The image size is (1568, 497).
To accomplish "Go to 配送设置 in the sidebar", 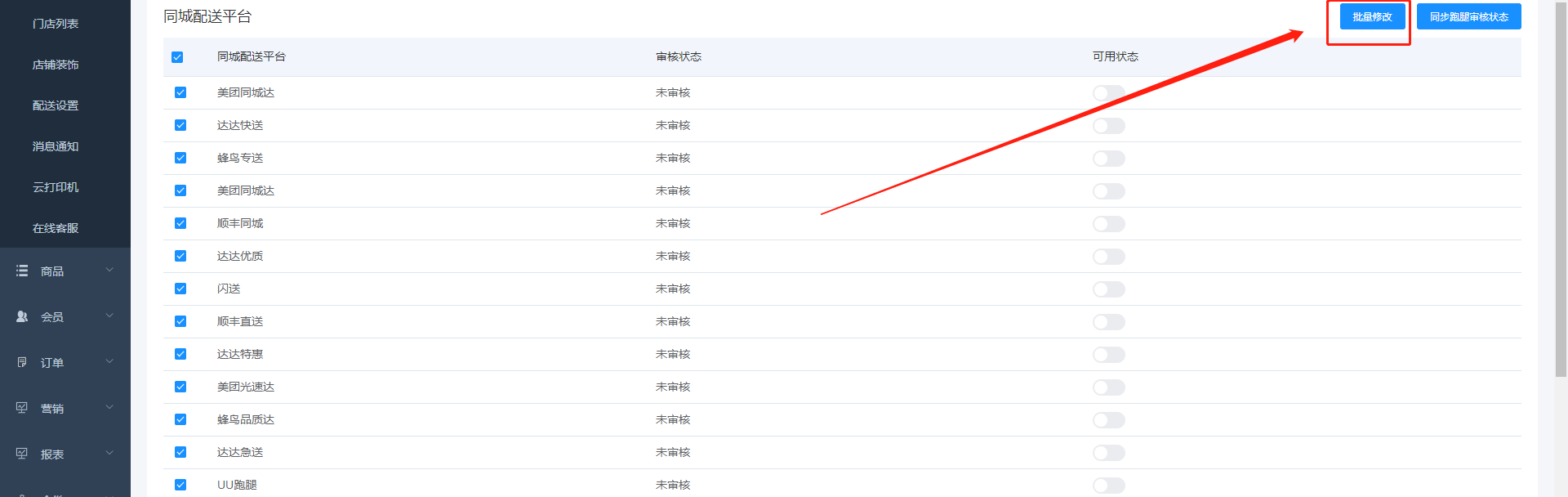I will pos(56,105).
